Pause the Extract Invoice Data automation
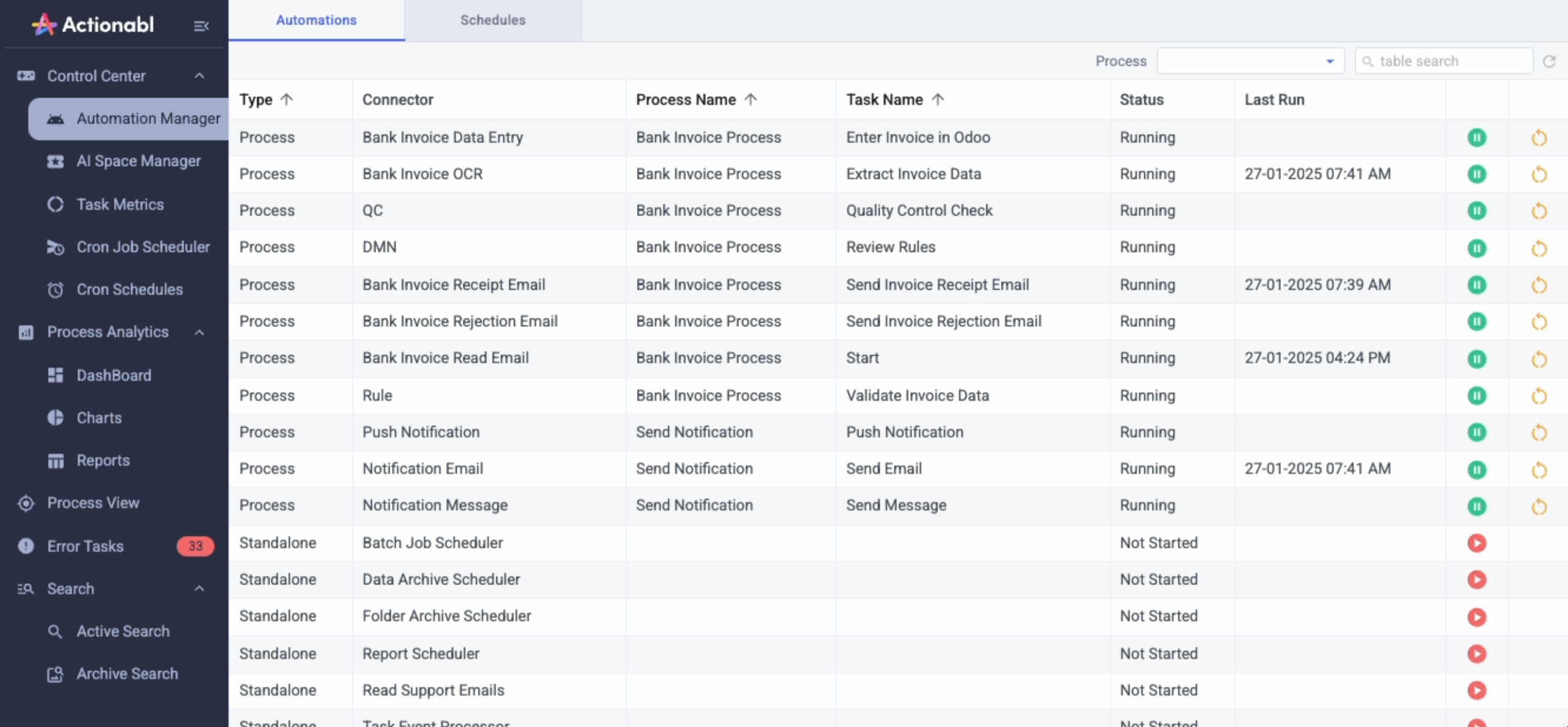This screenshot has width=1568, height=727. click(x=1476, y=174)
